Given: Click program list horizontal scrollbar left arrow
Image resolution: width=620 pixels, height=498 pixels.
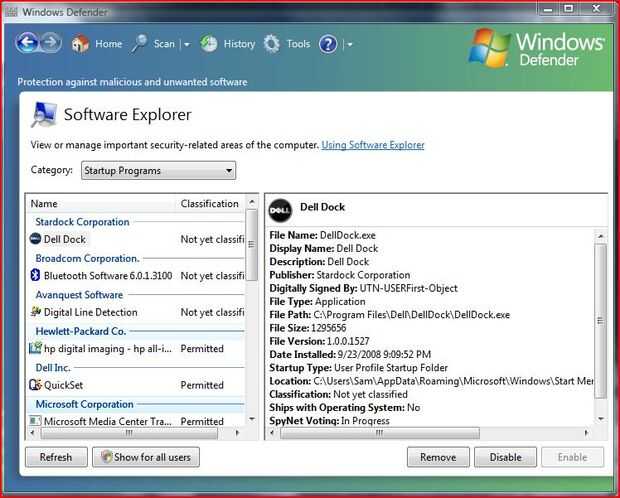Looking at the screenshot, I should tap(33, 433).
